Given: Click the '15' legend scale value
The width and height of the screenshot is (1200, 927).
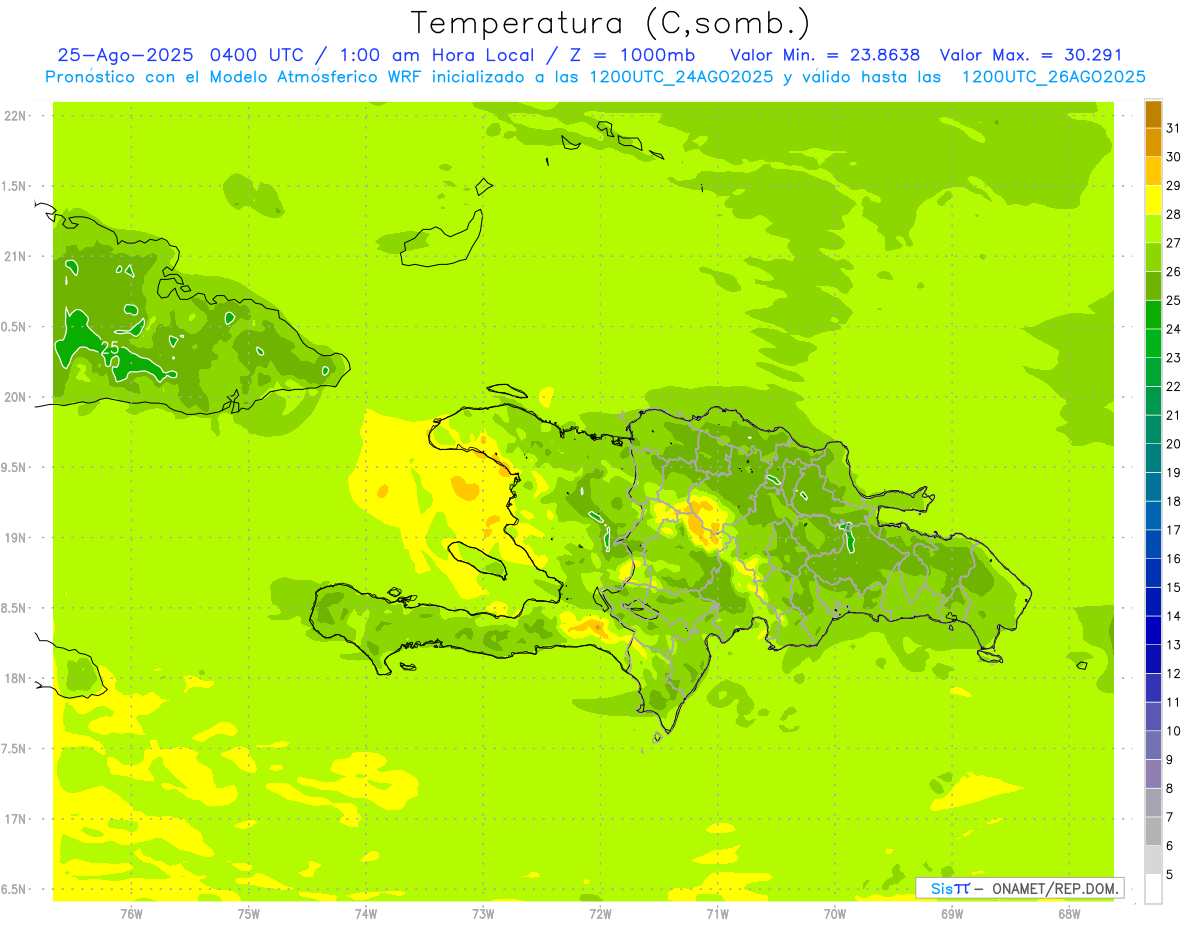Looking at the screenshot, I should point(1174,587).
